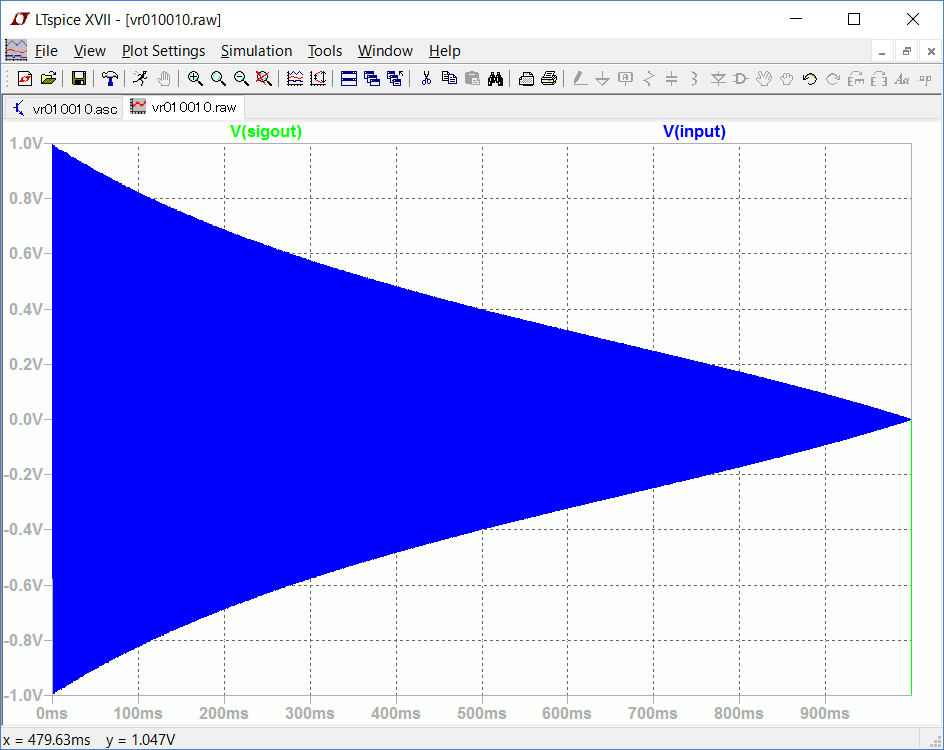Click the Print icon in toolbar
This screenshot has height=750, width=944.
pos(548,78)
